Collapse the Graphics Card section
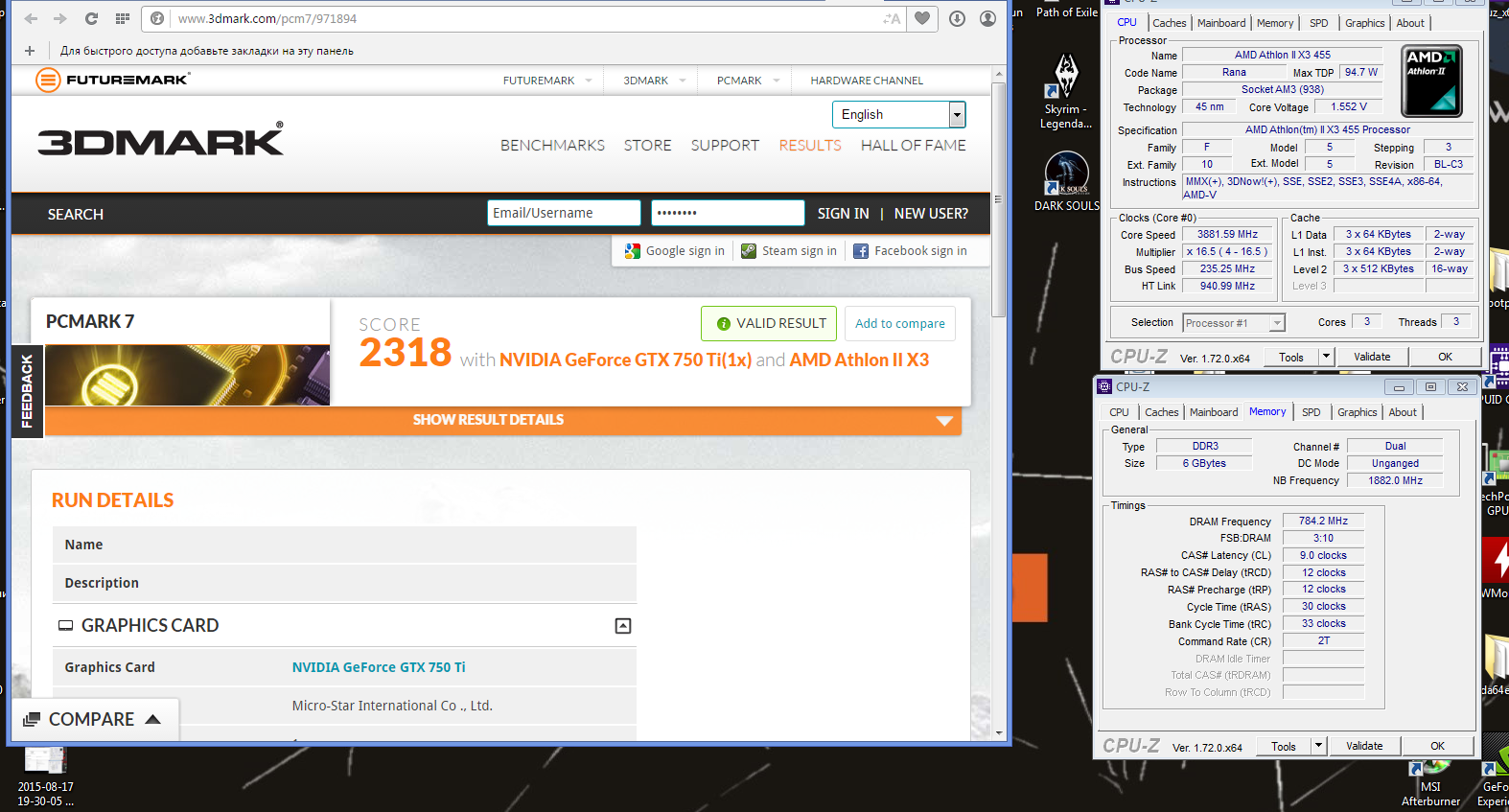The image size is (1509, 812). 623,626
